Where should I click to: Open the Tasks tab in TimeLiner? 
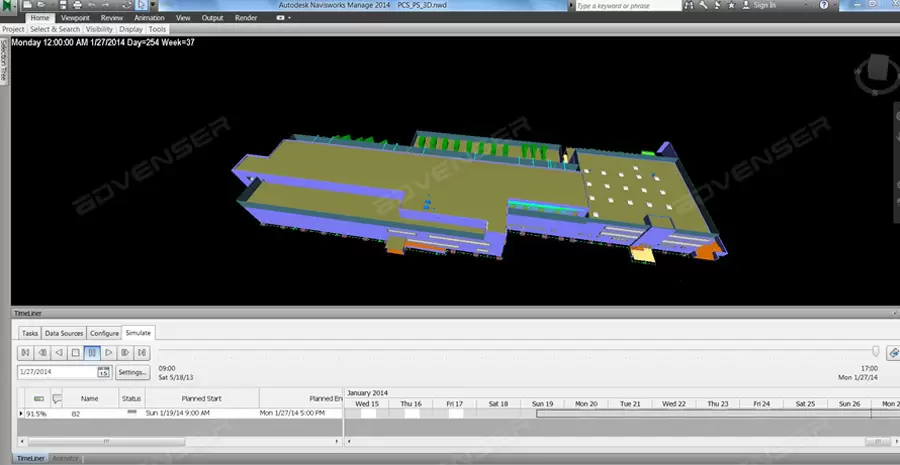pyautogui.click(x=30, y=333)
